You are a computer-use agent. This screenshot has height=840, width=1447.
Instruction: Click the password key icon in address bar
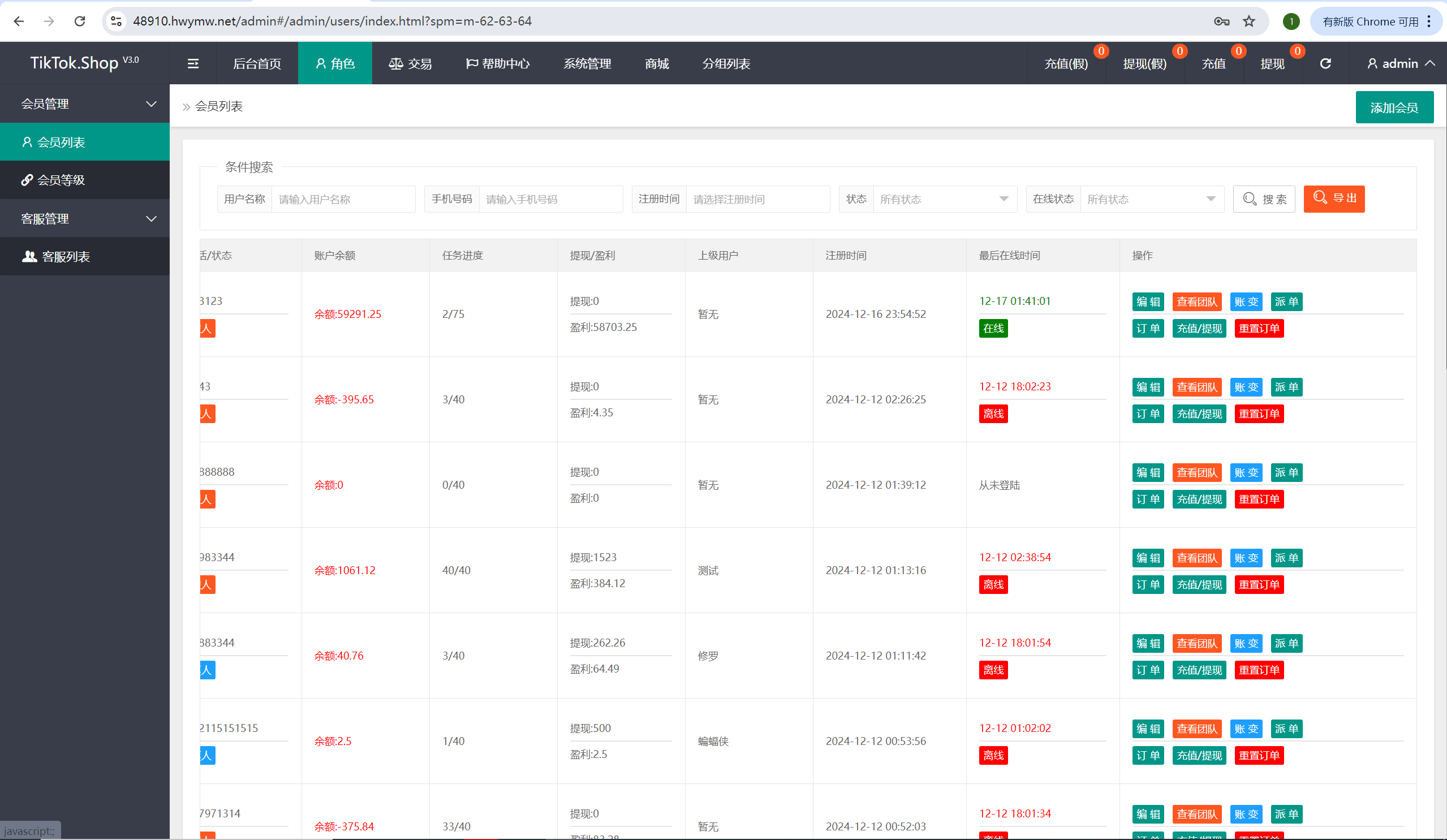pyautogui.click(x=1221, y=21)
